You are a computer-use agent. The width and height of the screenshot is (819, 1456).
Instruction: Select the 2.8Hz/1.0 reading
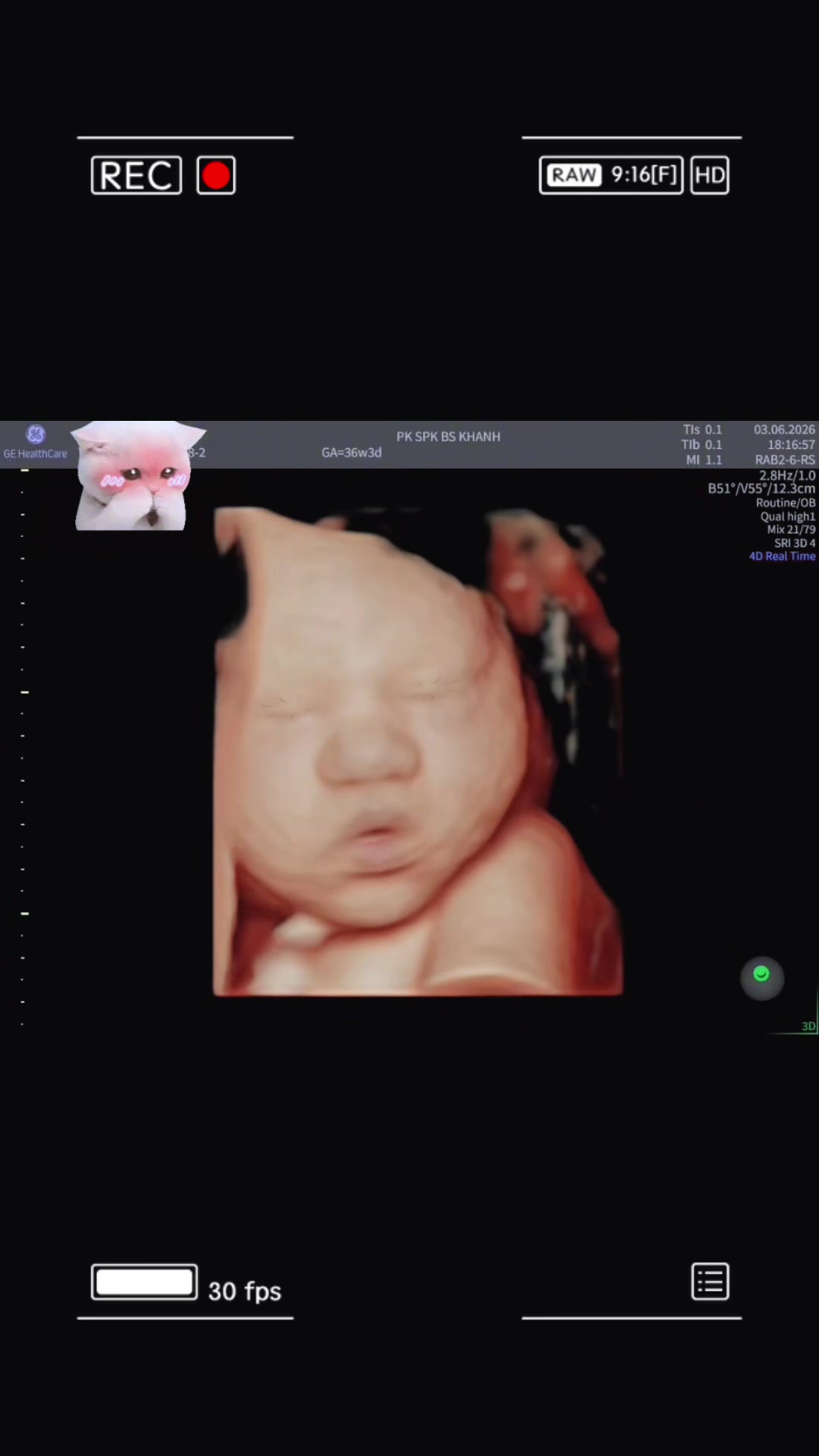(x=787, y=475)
